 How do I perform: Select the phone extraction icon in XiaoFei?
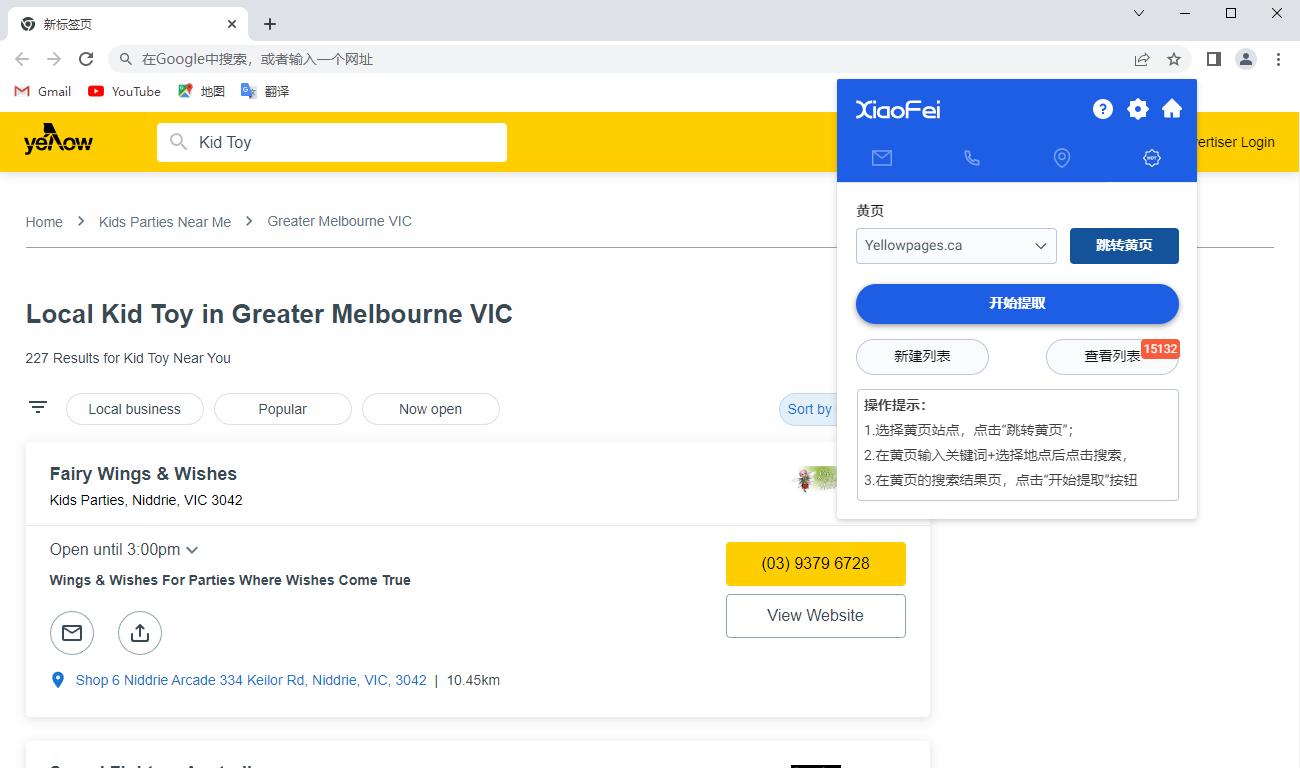971,157
